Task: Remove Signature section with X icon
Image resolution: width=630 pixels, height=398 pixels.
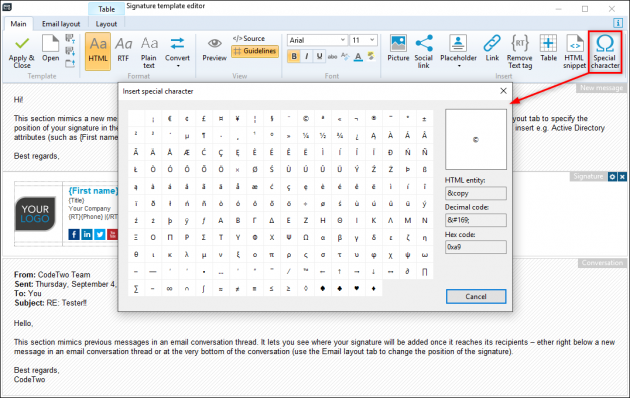Action: [x=622, y=176]
